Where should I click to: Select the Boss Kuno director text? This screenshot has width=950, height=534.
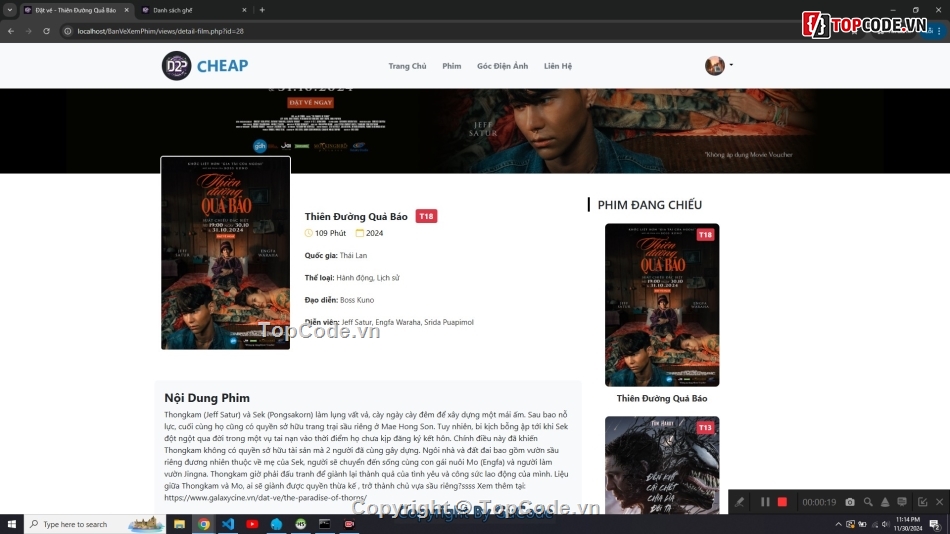pos(357,300)
